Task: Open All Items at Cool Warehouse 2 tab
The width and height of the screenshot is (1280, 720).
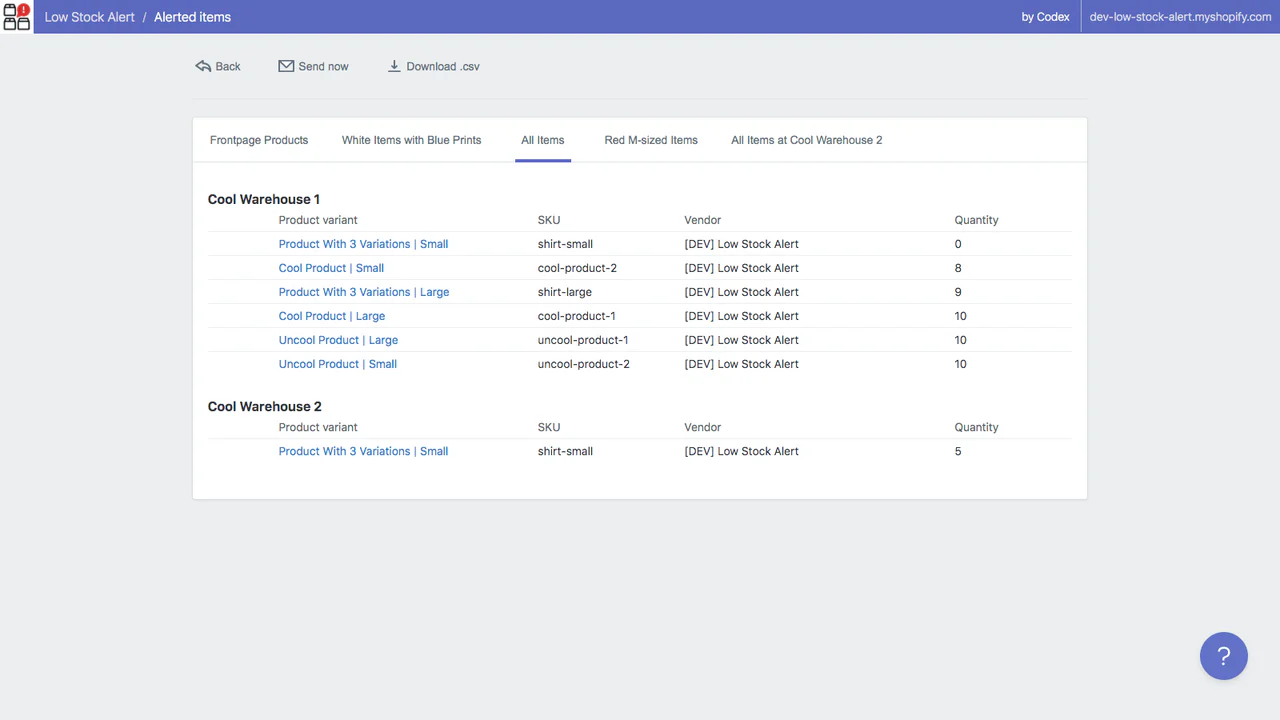Action: coord(806,140)
